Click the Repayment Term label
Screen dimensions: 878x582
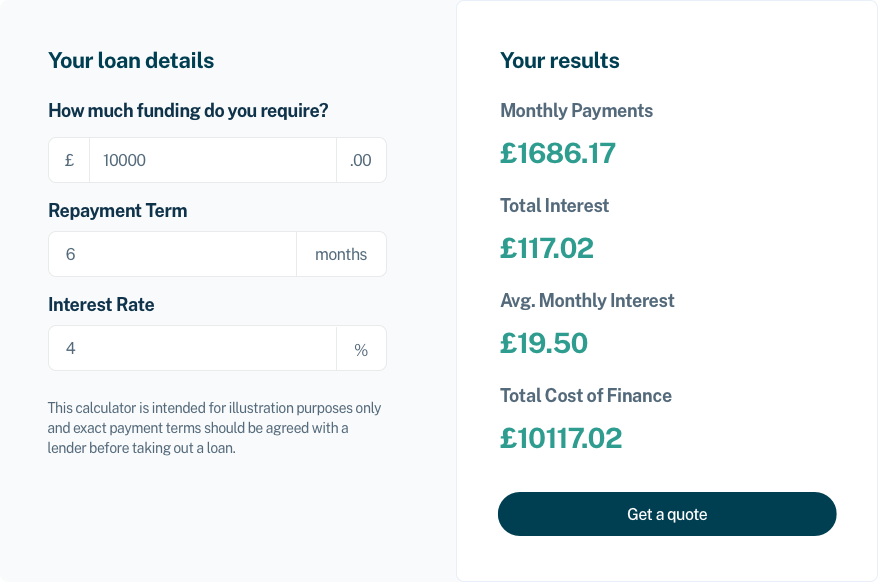click(x=117, y=210)
